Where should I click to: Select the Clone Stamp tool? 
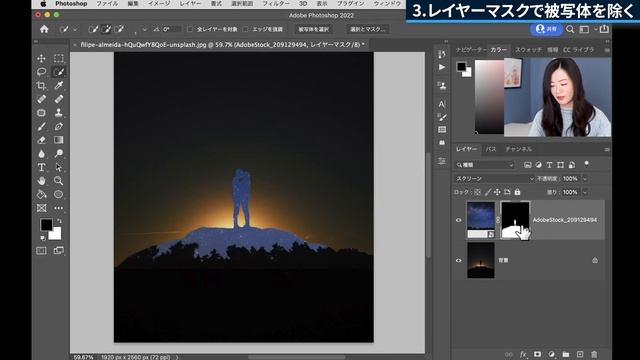click(59, 113)
